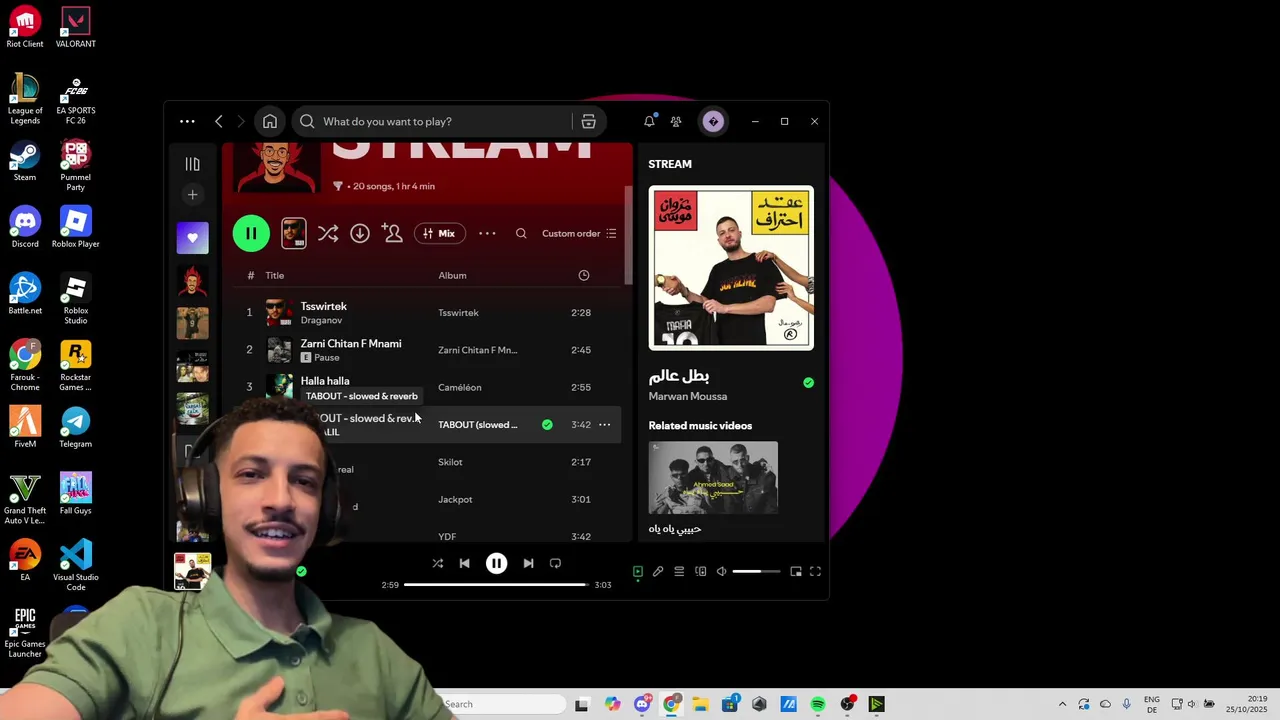The height and width of the screenshot is (720, 1280).
Task: Skip to next track in player bar
Action: tap(528, 563)
